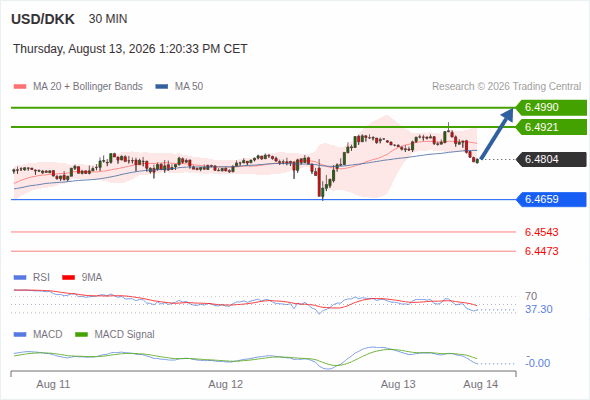
Task: Click the 9MA red legend marker
Action: click(x=68, y=278)
